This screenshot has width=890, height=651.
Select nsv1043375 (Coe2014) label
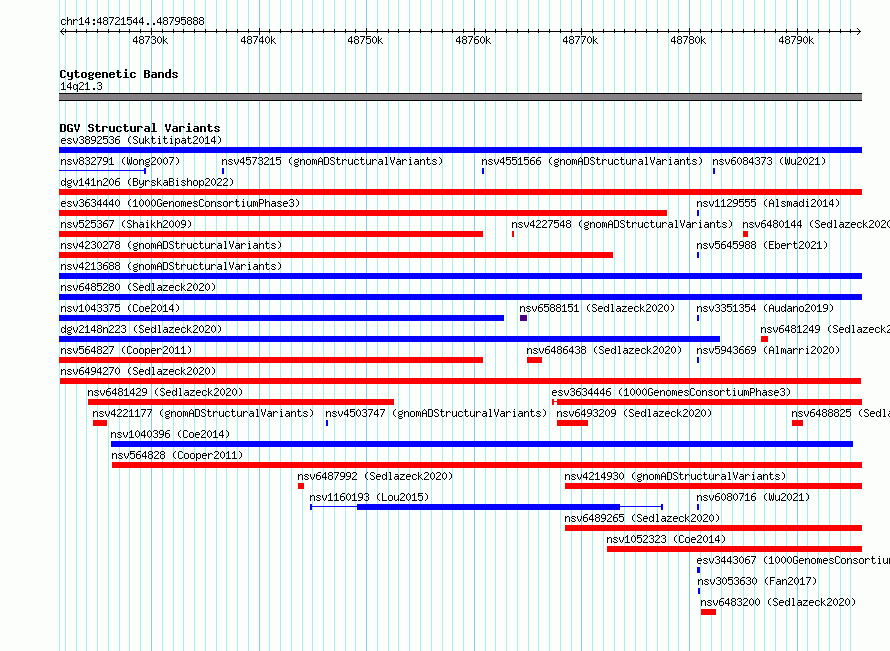(x=120, y=308)
